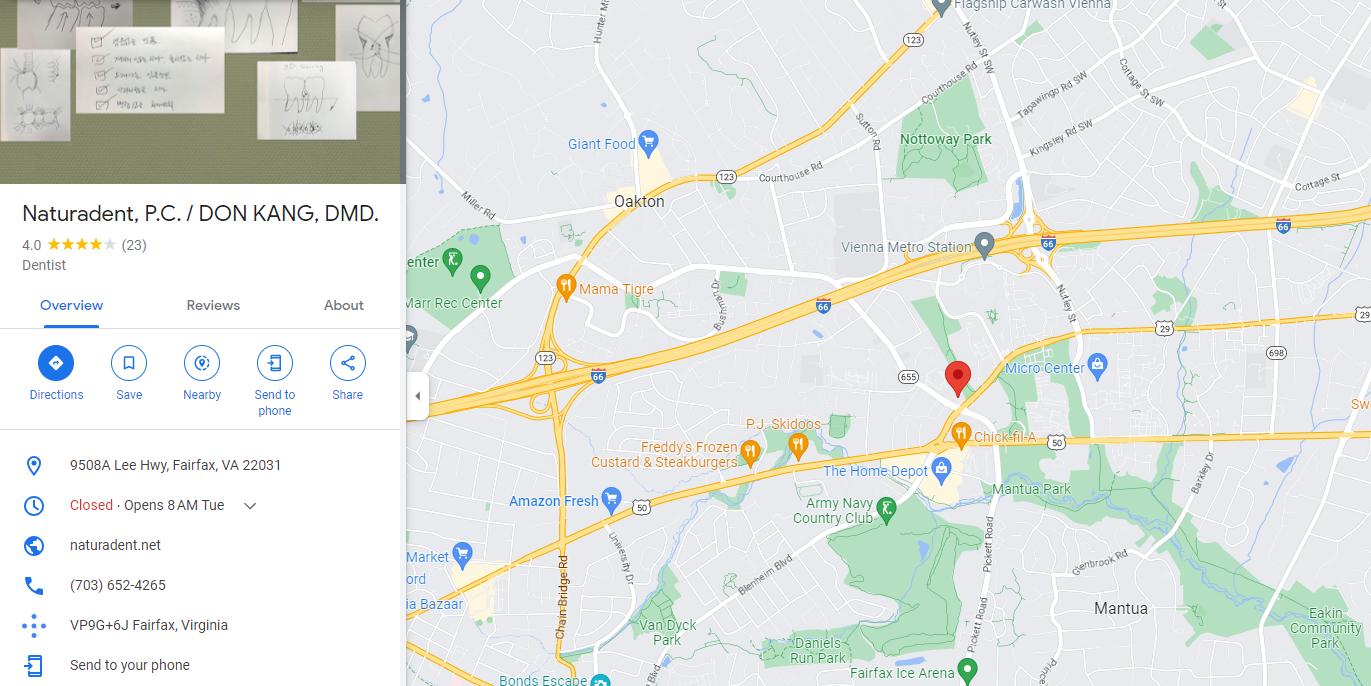Click the 9508A Lee Hwy address row
This screenshot has width=1371, height=686.
[x=200, y=465]
